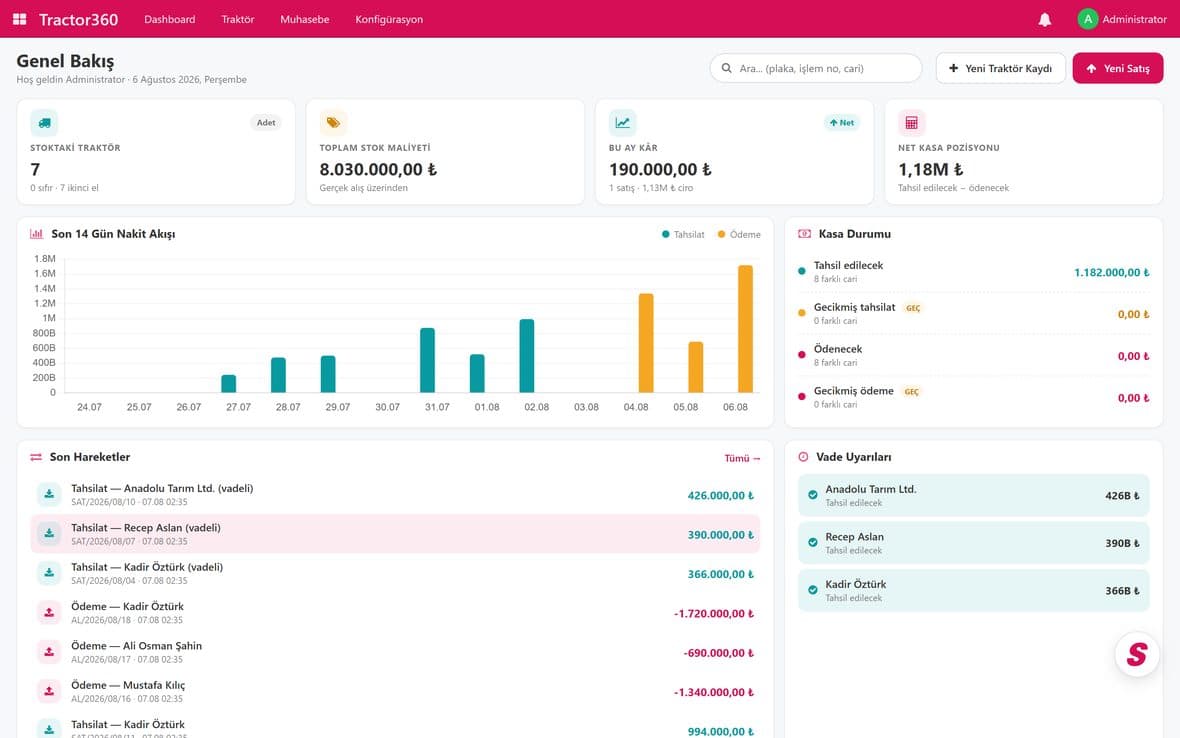1180x738 pixels.
Task: Toggle the Ödeme legend series
Action: (x=739, y=235)
